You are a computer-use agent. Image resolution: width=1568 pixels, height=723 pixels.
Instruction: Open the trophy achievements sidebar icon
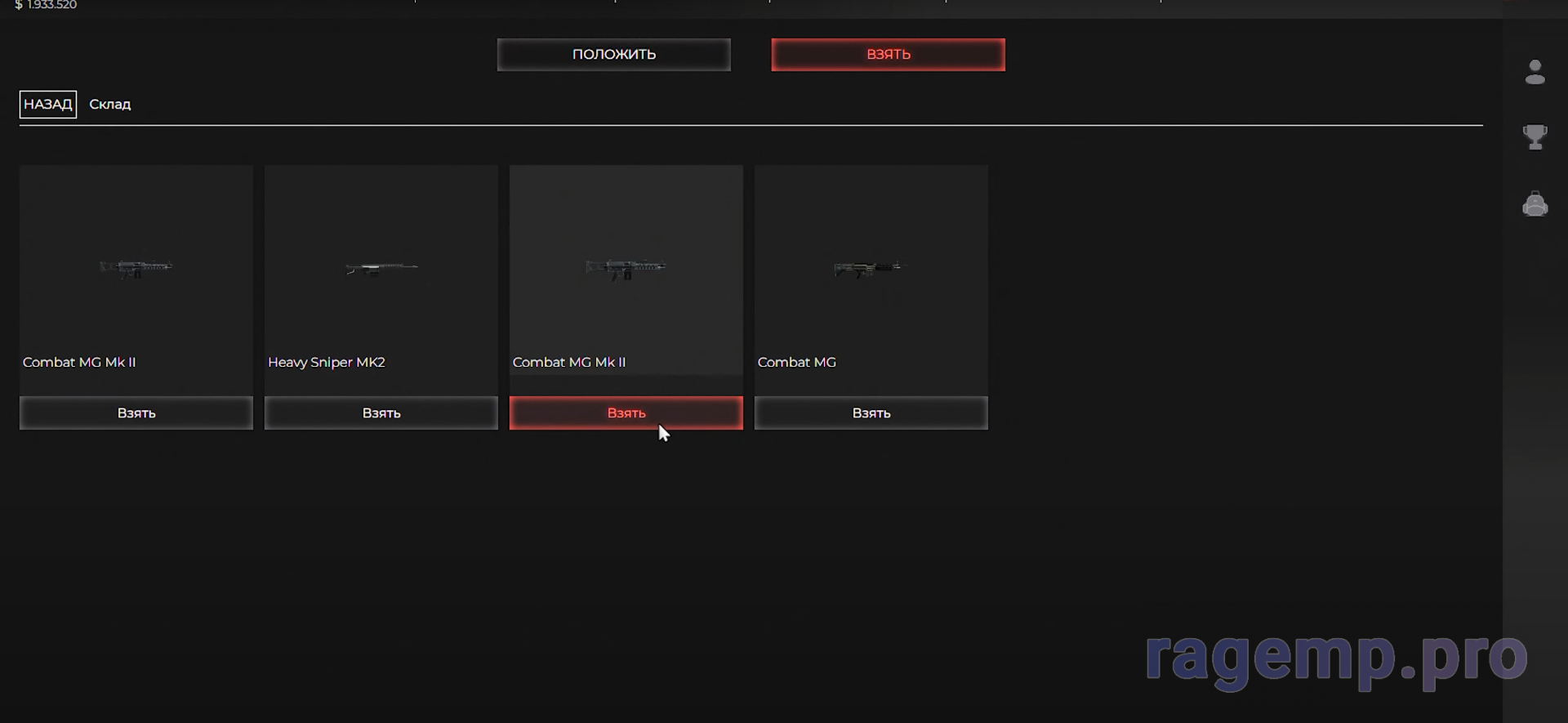[1535, 136]
